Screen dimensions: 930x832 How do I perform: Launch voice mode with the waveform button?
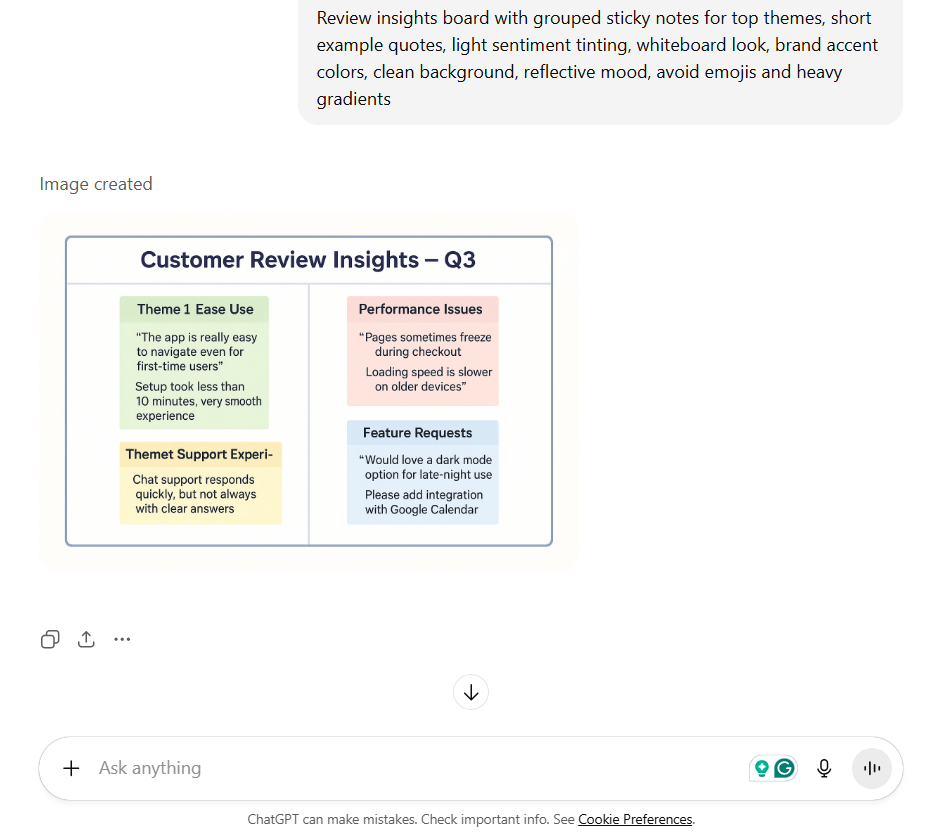[x=872, y=768]
